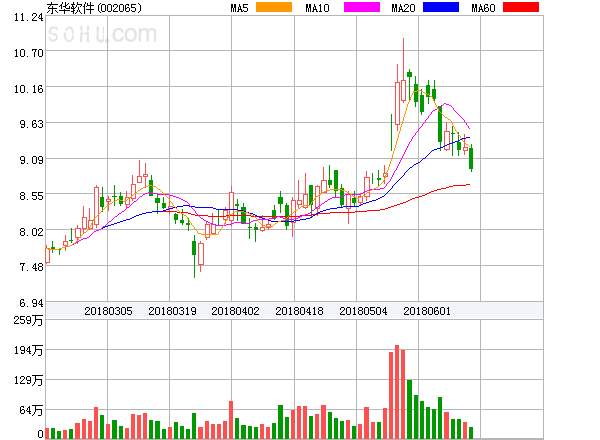Click the 8.02 price axis label

tap(31, 232)
